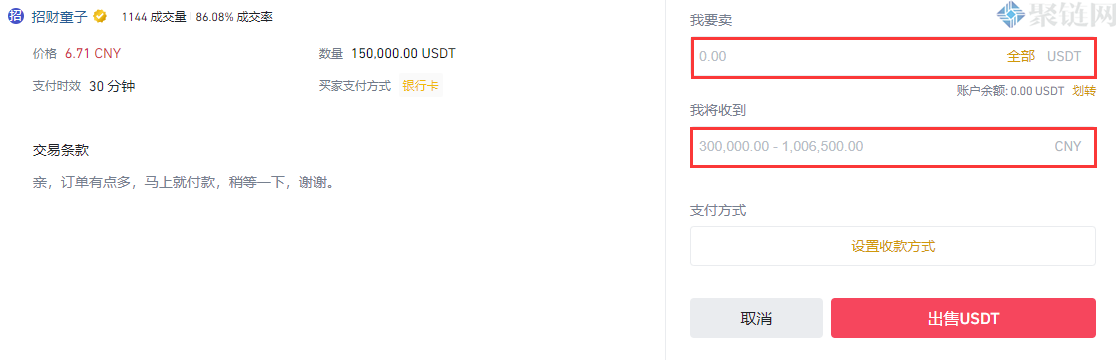1116x360 pixels.
Task: Select 全部 to sell entire balance
Action: coord(1020,56)
